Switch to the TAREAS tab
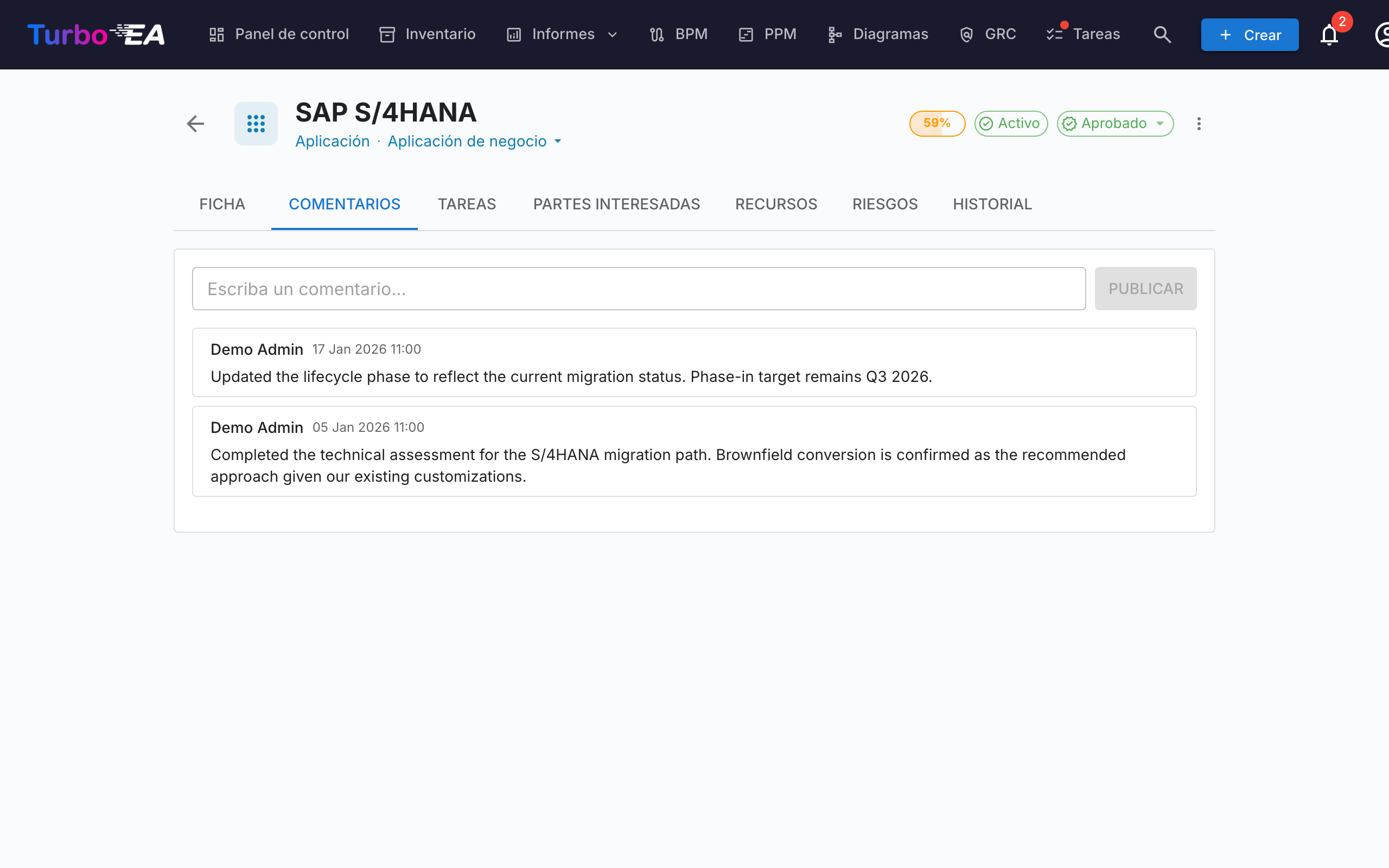 467,205
